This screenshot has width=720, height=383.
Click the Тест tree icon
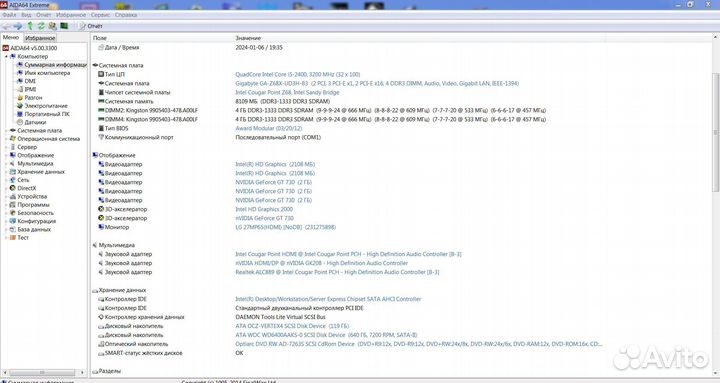pos(13,238)
